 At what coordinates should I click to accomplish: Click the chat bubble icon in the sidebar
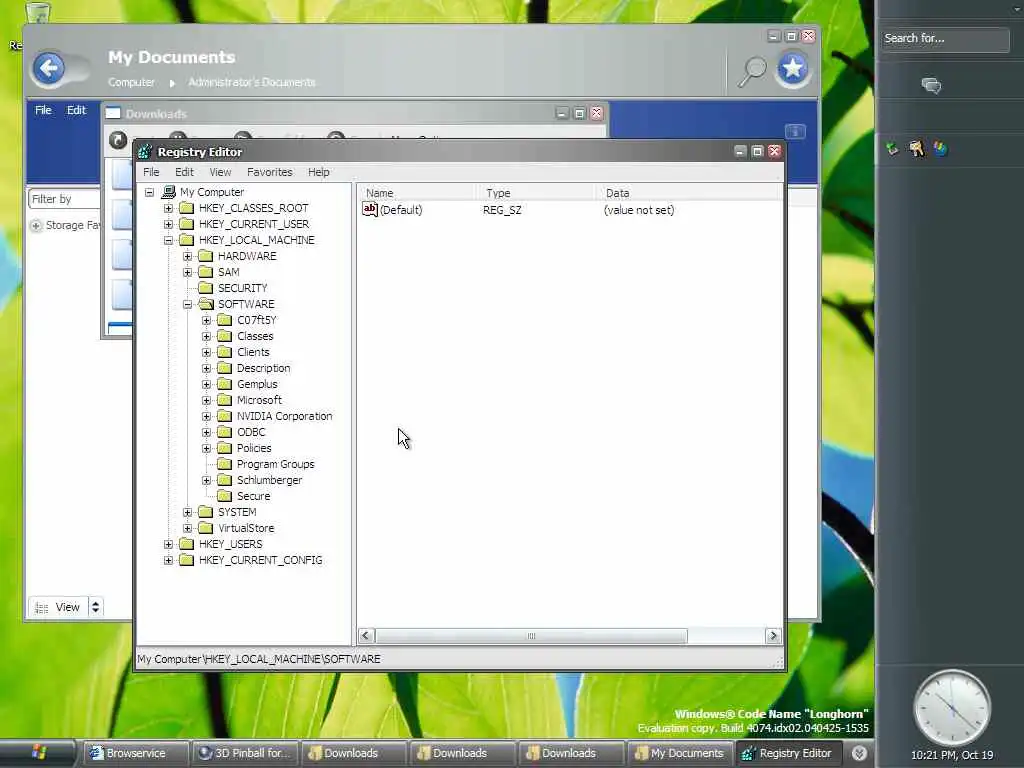931,85
